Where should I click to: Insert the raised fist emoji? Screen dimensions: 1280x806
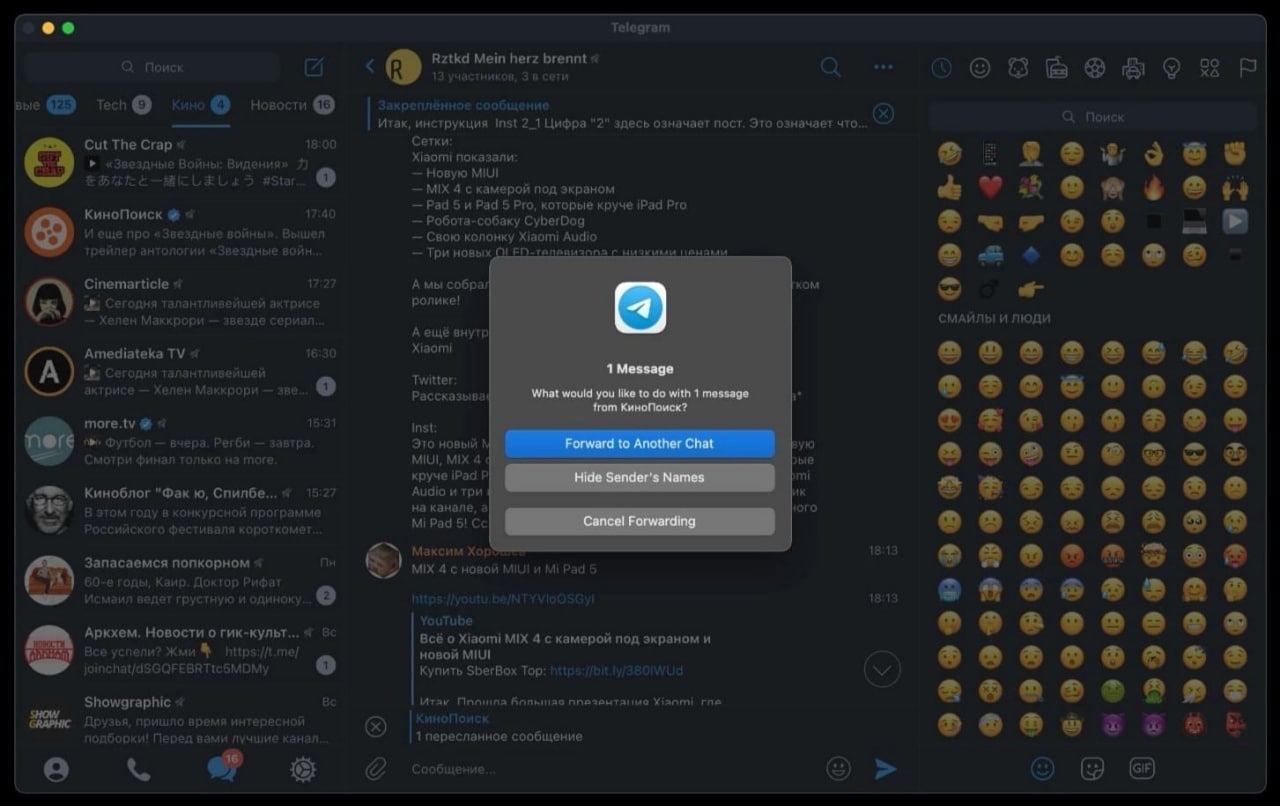click(x=1235, y=153)
